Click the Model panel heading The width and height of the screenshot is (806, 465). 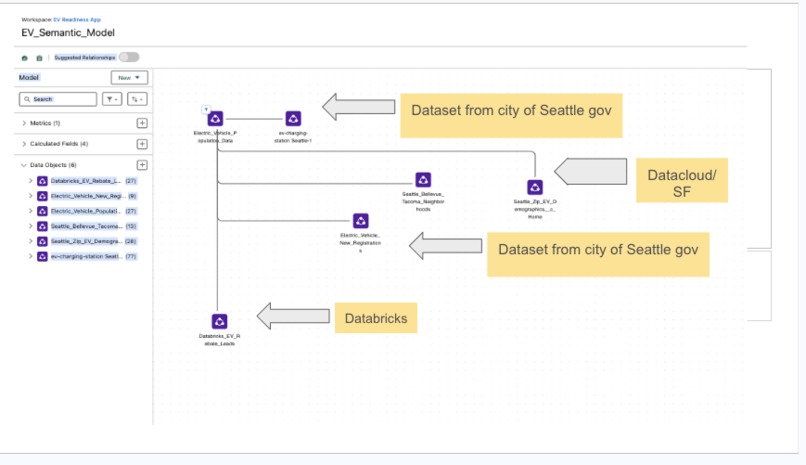(x=29, y=78)
